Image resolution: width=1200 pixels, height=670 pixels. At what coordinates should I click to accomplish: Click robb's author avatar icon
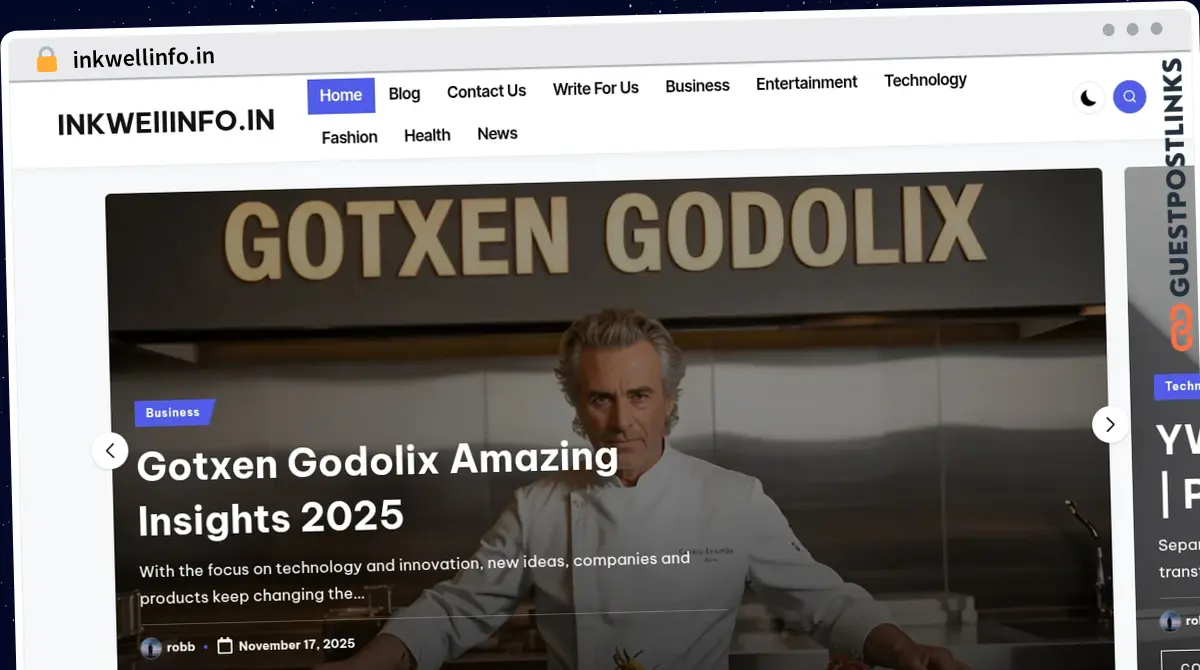[x=151, y=647]
